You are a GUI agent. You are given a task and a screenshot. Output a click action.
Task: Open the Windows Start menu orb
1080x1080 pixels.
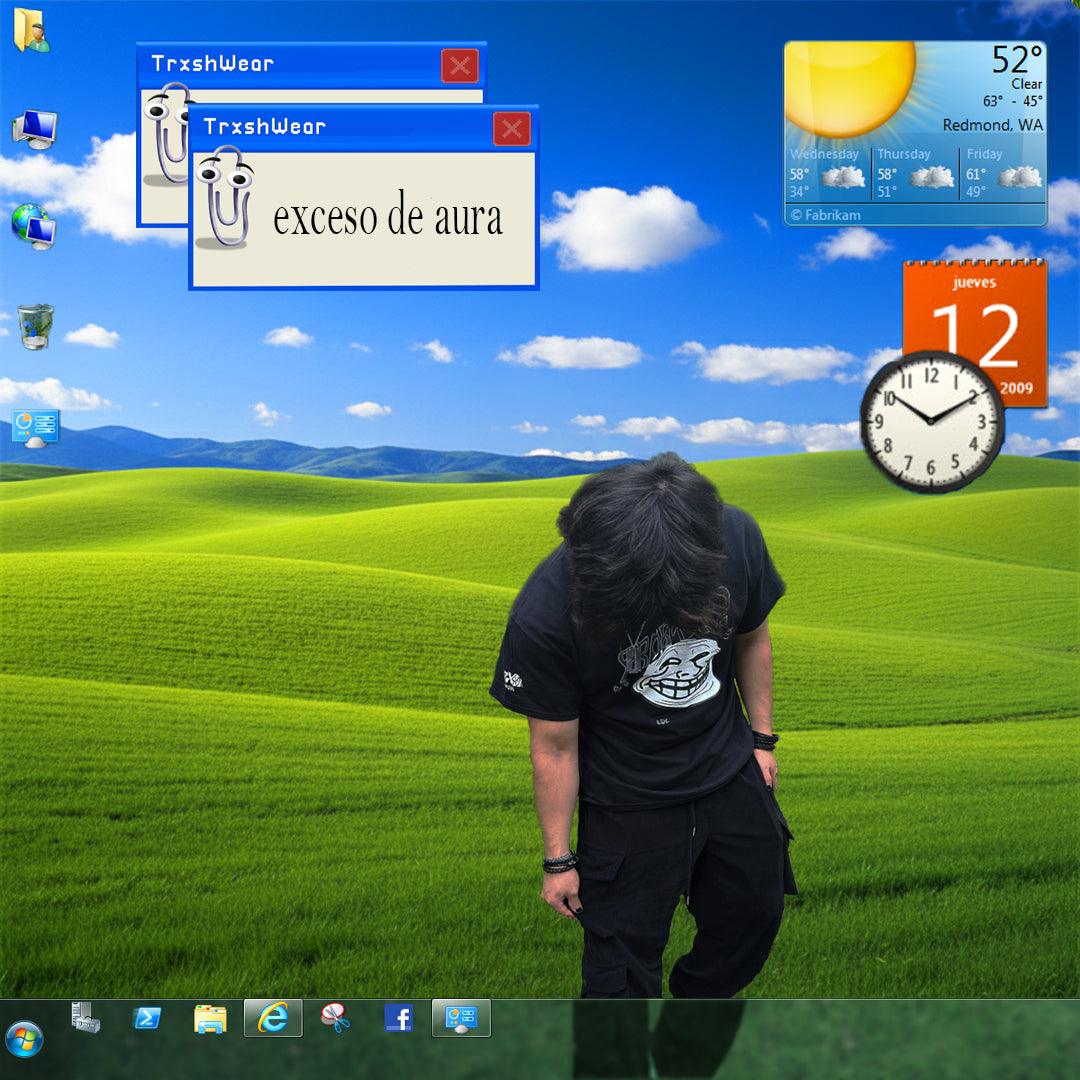coord(24,1040)
